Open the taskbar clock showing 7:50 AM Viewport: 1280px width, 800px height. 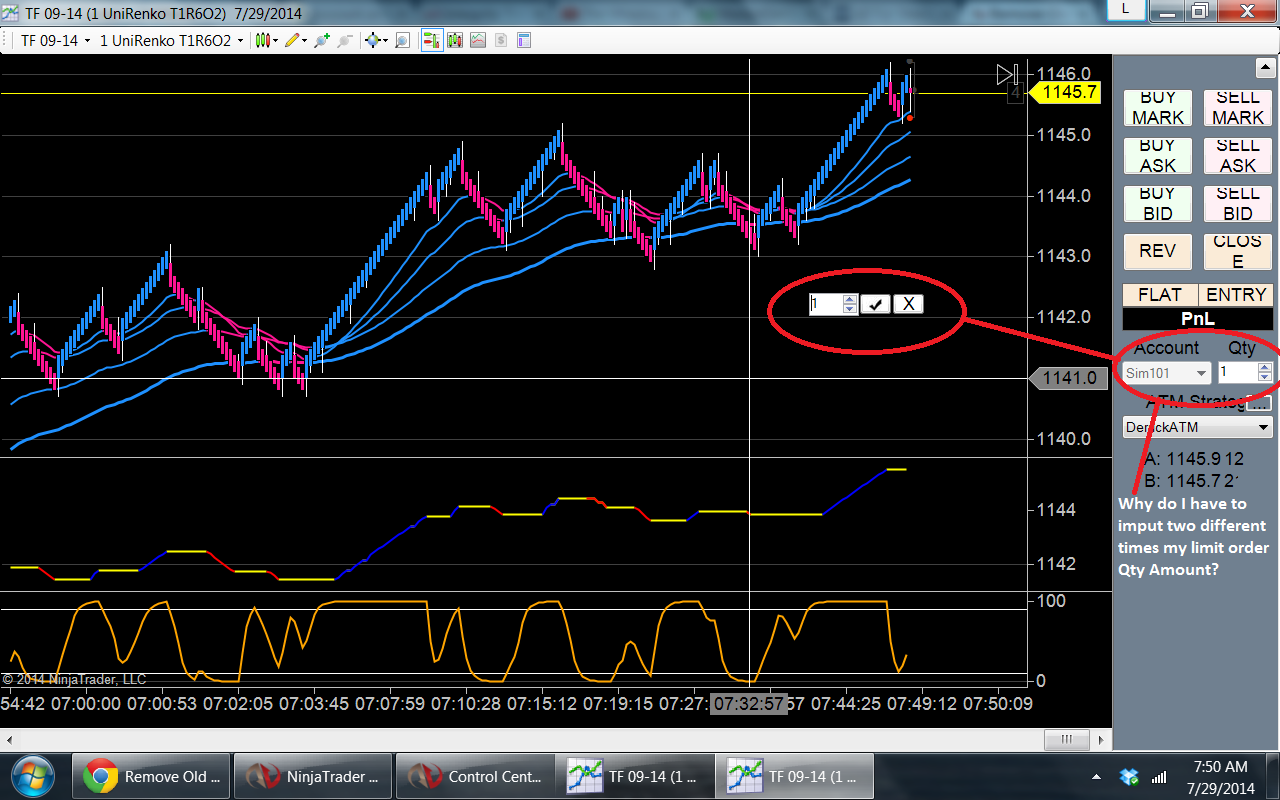click(1220, 776)
